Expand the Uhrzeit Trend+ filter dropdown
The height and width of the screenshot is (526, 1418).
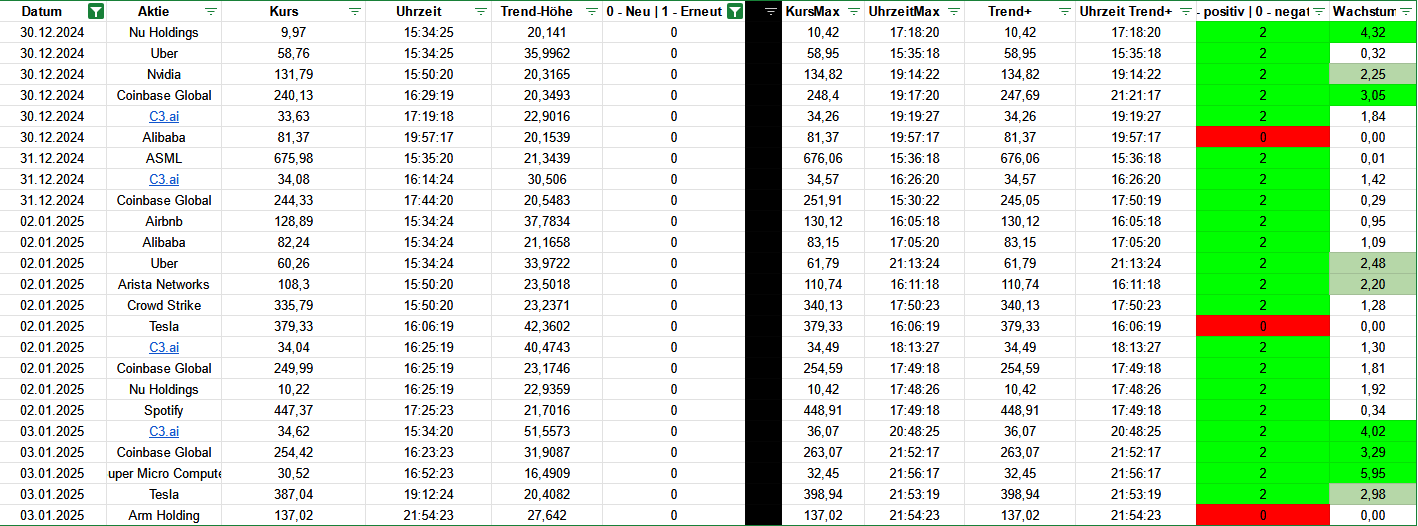click(x=1184, y=12)
